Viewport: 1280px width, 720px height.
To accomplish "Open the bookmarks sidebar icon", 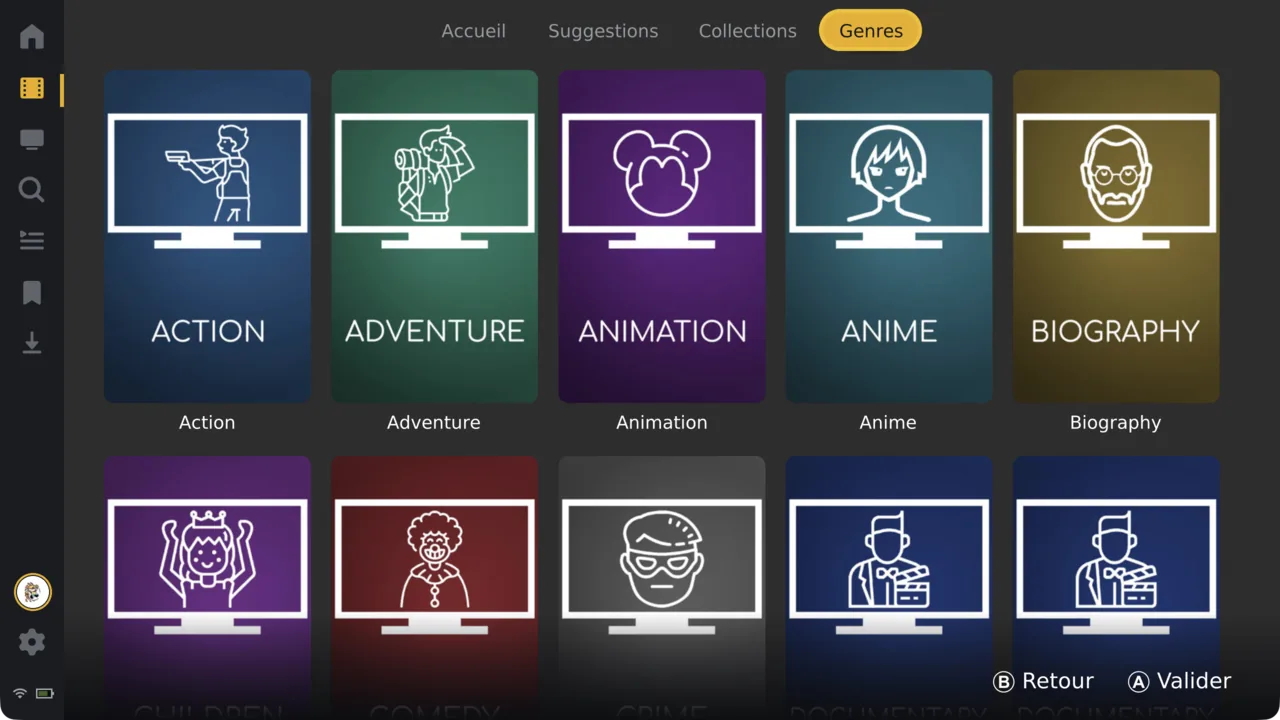I will (x=32, y=292).
